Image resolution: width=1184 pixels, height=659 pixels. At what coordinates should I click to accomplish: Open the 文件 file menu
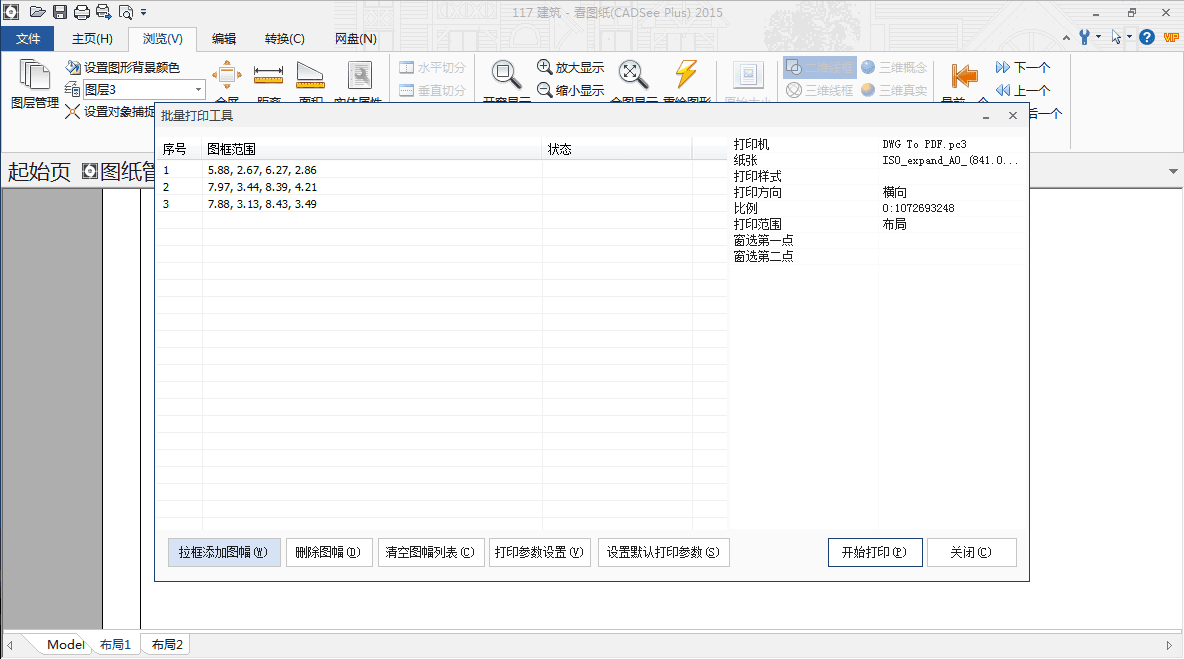tap(28, 39)
